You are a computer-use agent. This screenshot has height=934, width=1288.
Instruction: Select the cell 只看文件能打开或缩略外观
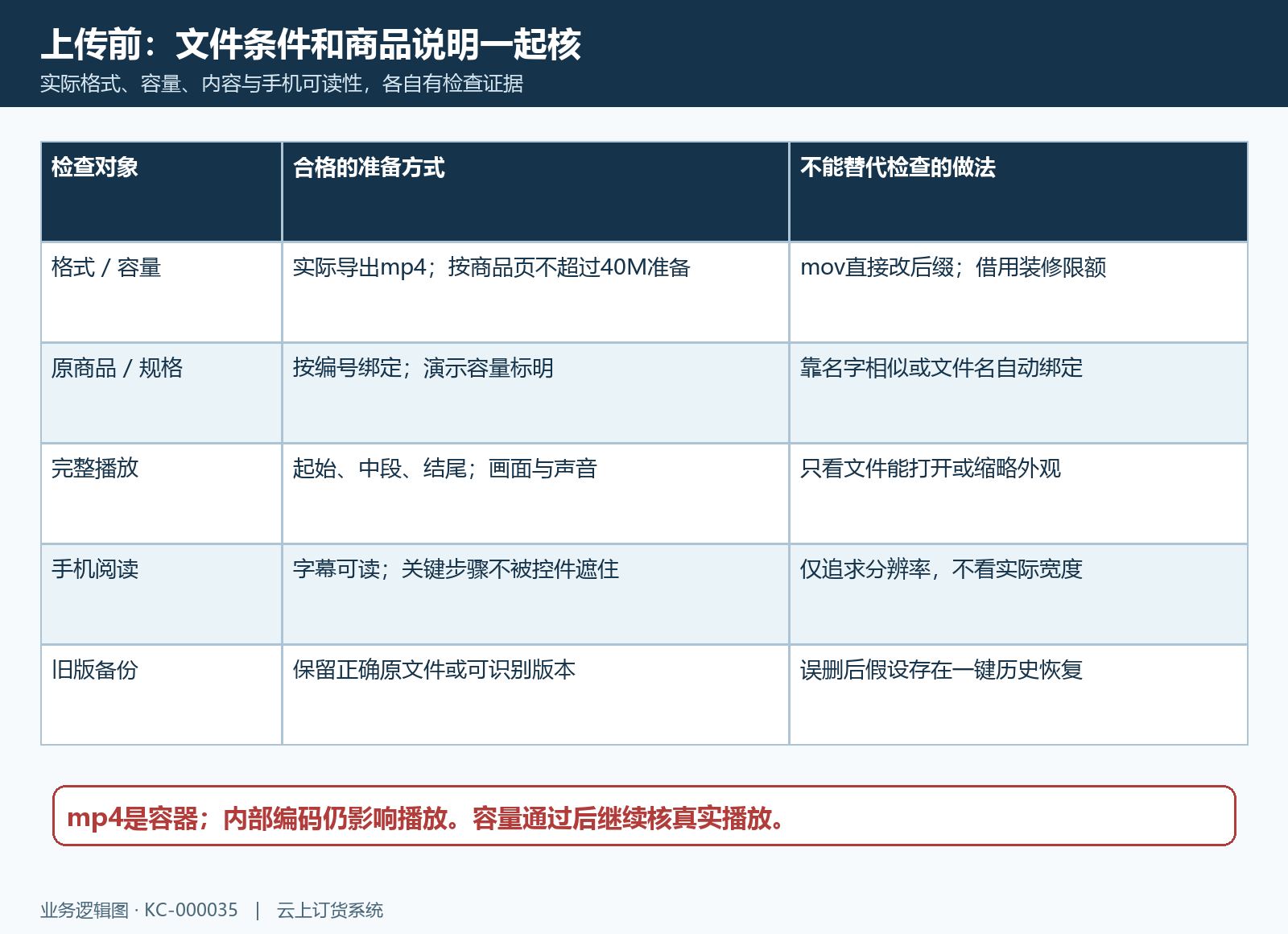point(1018,494)
